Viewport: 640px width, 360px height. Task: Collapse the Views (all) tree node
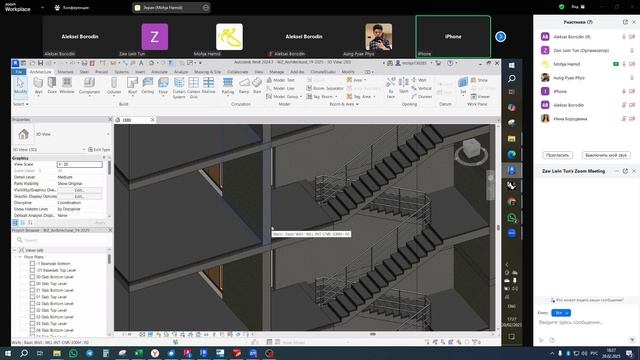pos(15,250)
